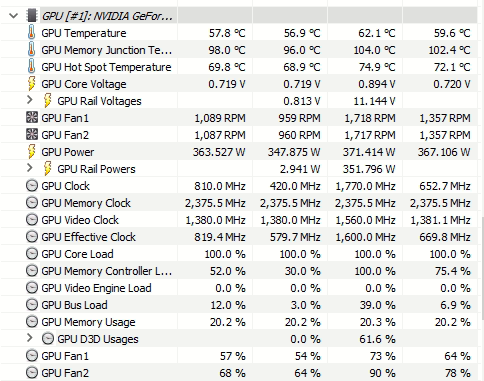Screen dimensions: 484x381
Task: Collapse the GPU [#1] NVIDIA GeForce group
Action: point(13,16)
